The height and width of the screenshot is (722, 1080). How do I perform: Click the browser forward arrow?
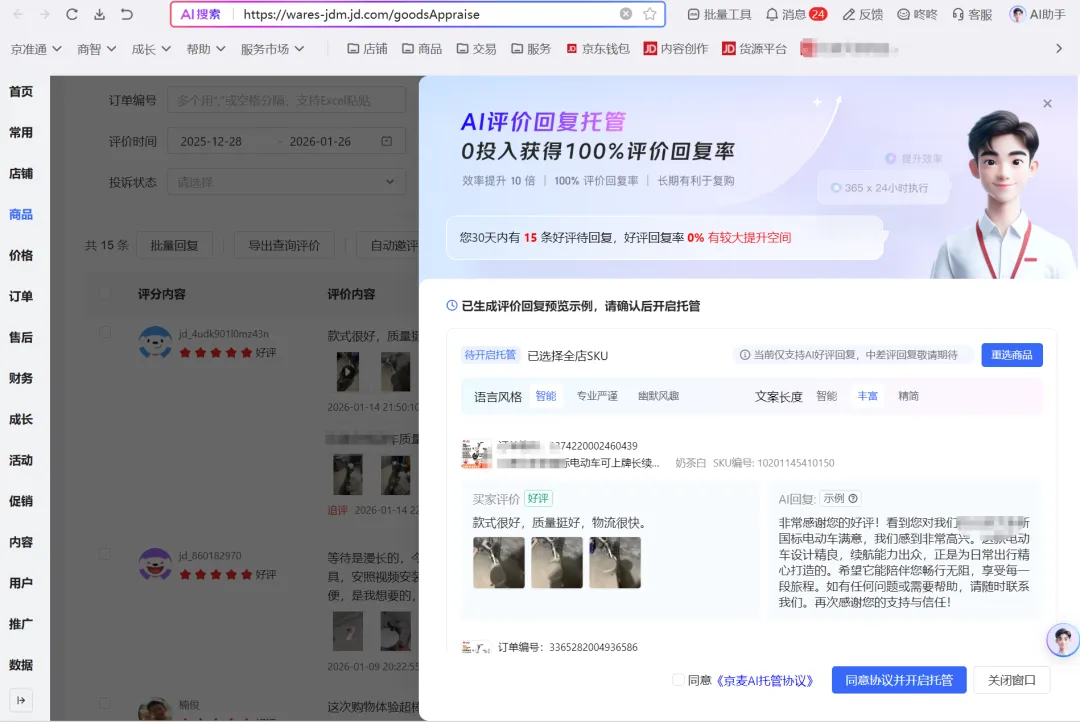point(45,14)
